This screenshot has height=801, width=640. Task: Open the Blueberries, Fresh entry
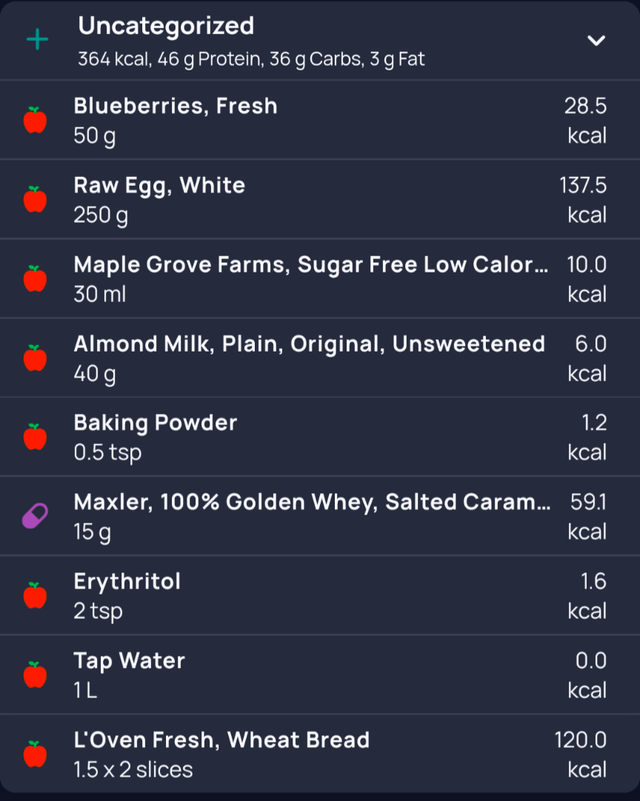click(300, 120)
